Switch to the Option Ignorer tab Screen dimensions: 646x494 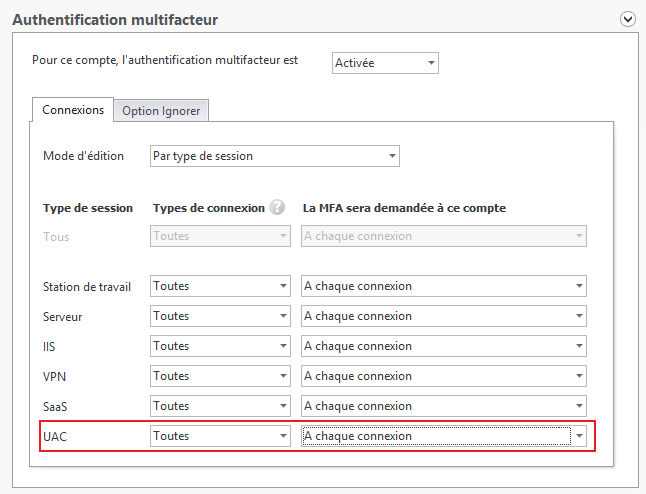[x=161, y=111]
